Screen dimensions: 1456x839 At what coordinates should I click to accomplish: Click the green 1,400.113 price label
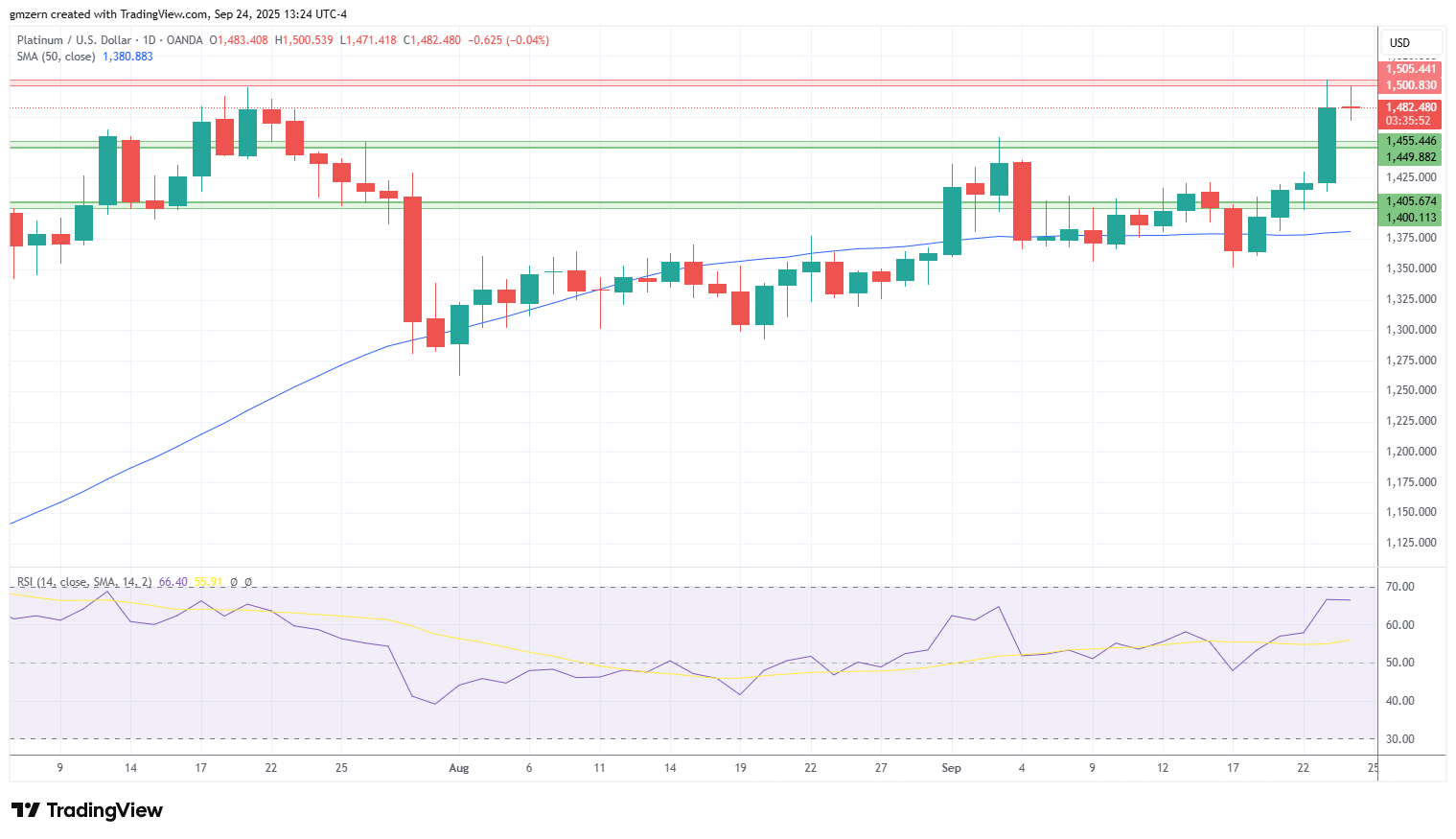(x=1411, y=218)
